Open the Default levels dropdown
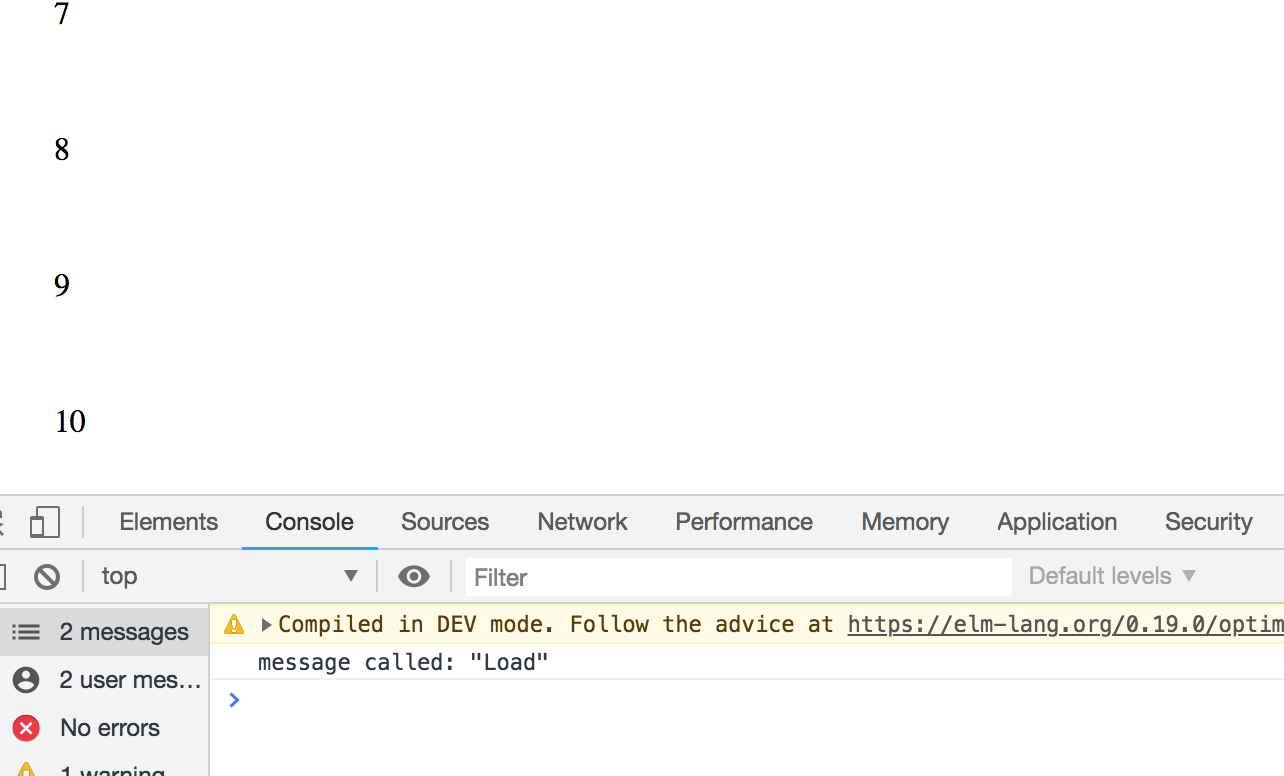 click(x=1112, y=576)
